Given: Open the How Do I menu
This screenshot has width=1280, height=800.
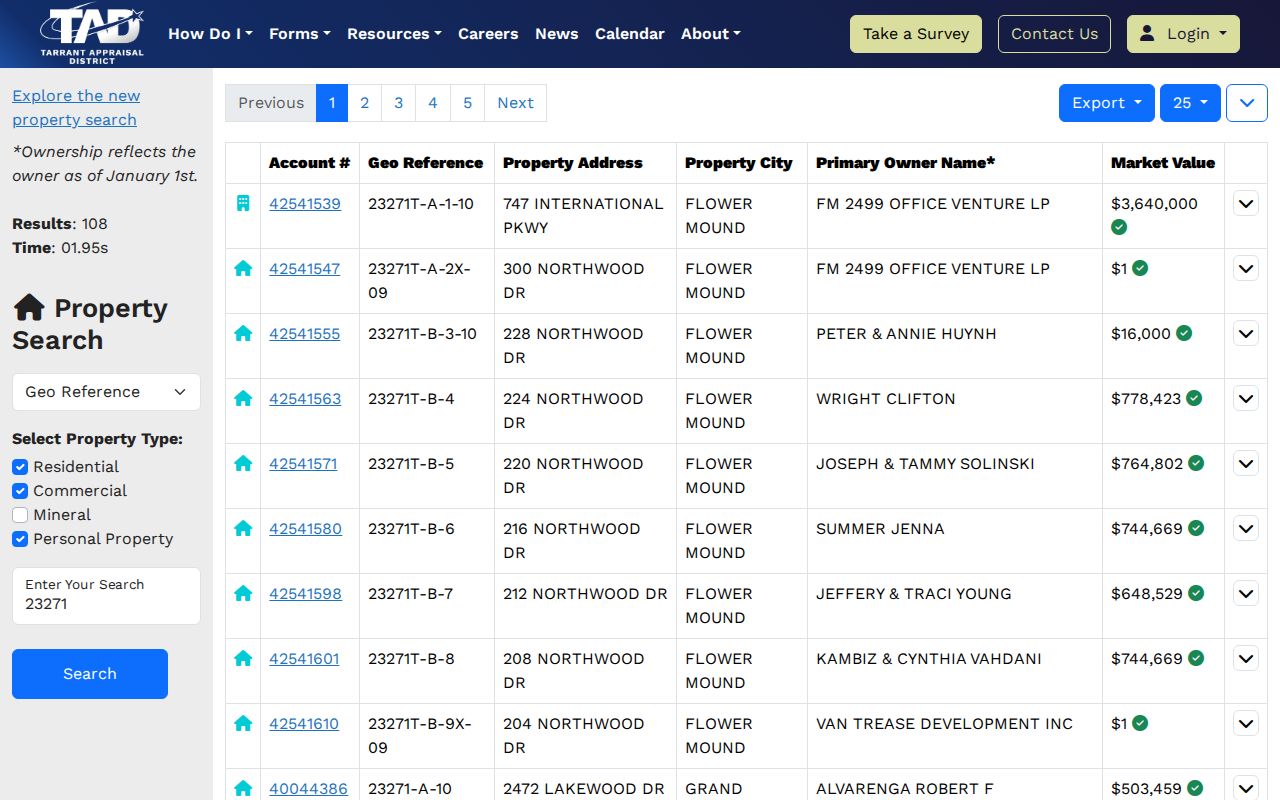Looking at the screenshot, I should click(x=210, y=34).
